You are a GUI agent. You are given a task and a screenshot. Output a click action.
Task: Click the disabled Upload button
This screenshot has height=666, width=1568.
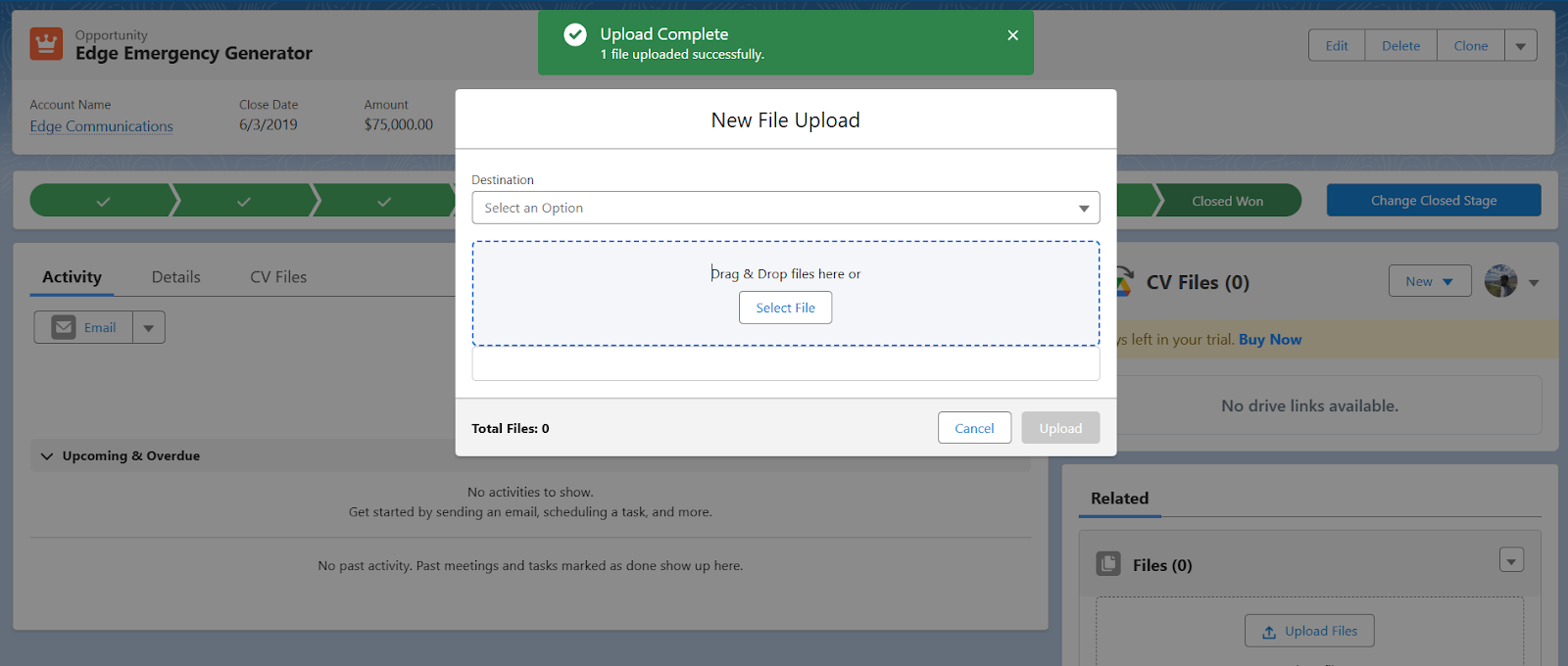(x=1060, y=428)
